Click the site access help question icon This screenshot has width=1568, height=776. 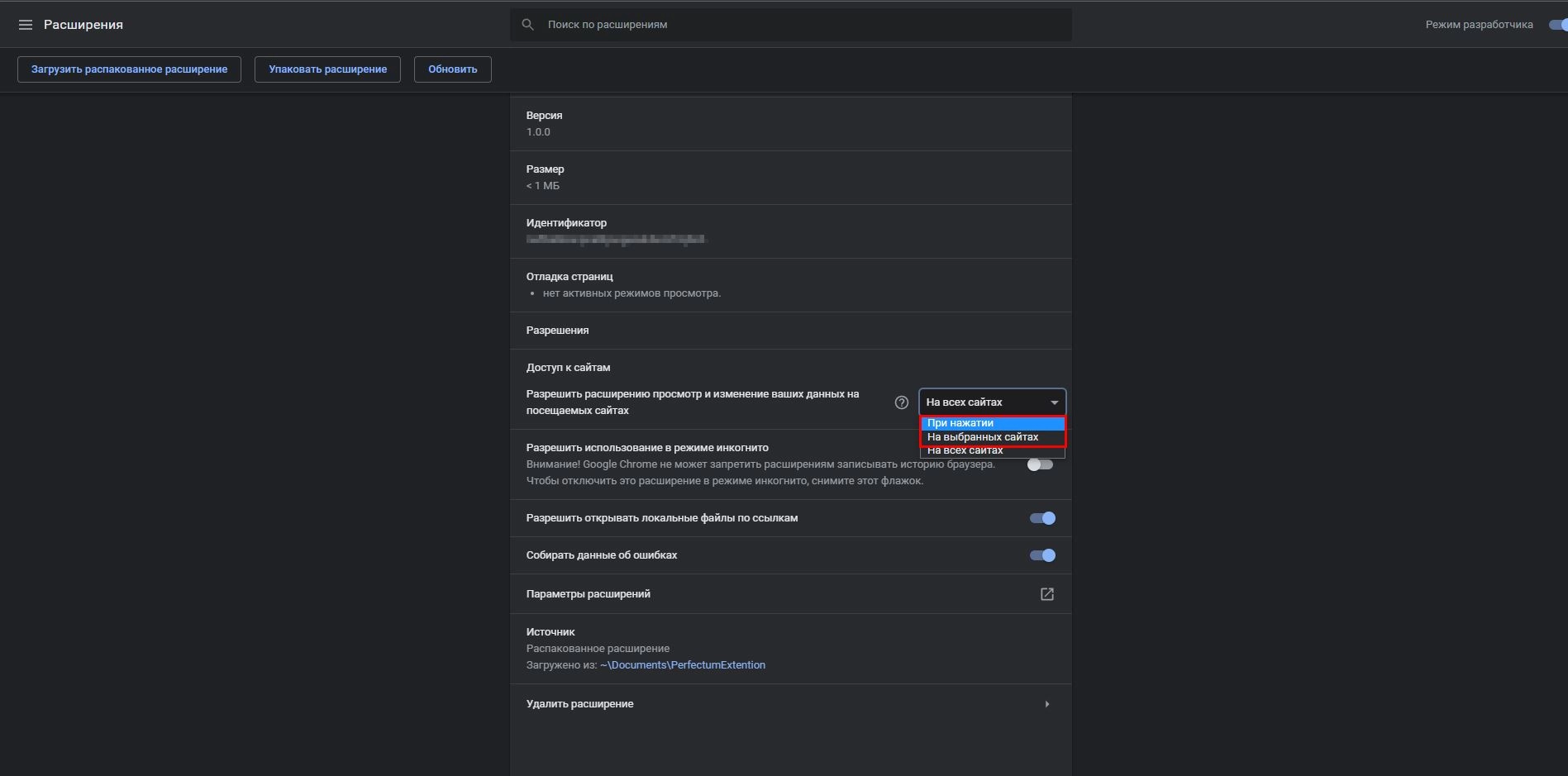tap(902, 402)
